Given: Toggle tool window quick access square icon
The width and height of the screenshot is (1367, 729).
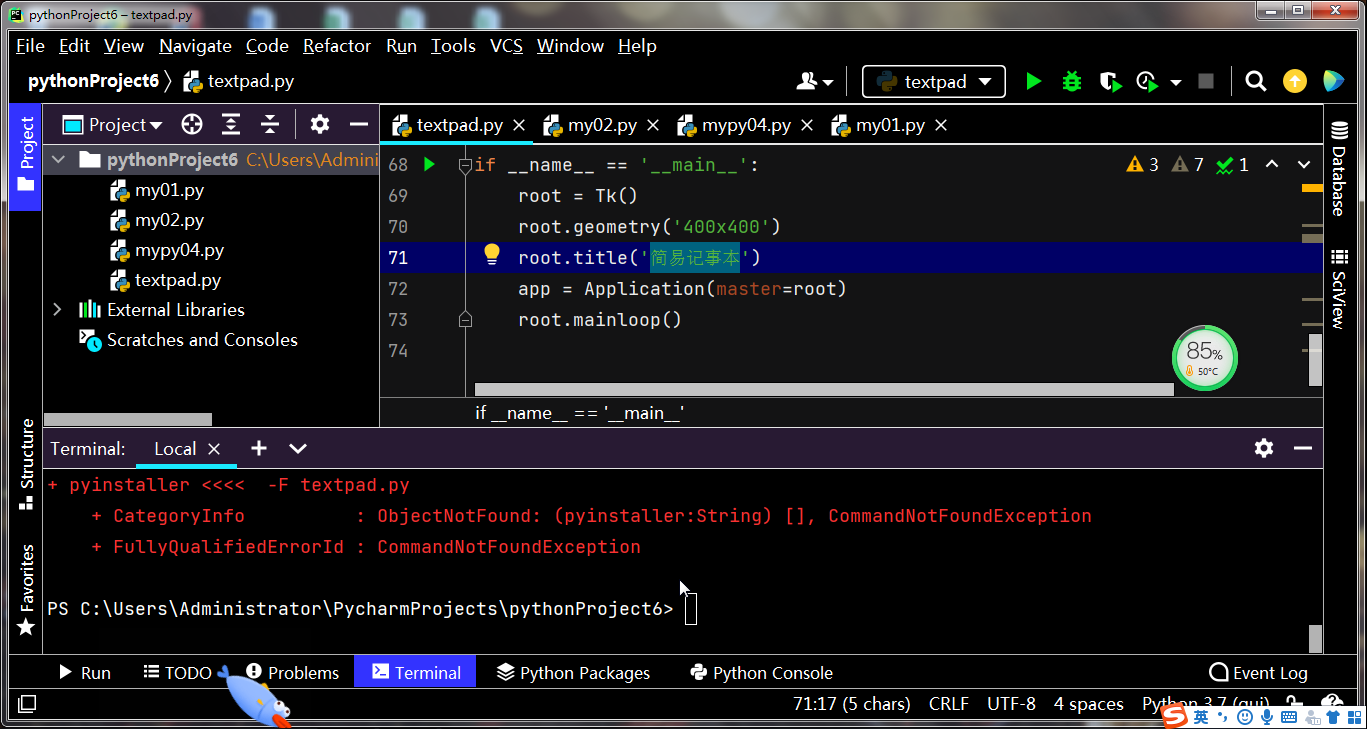Looking at the screenshot, I should 27,704.
